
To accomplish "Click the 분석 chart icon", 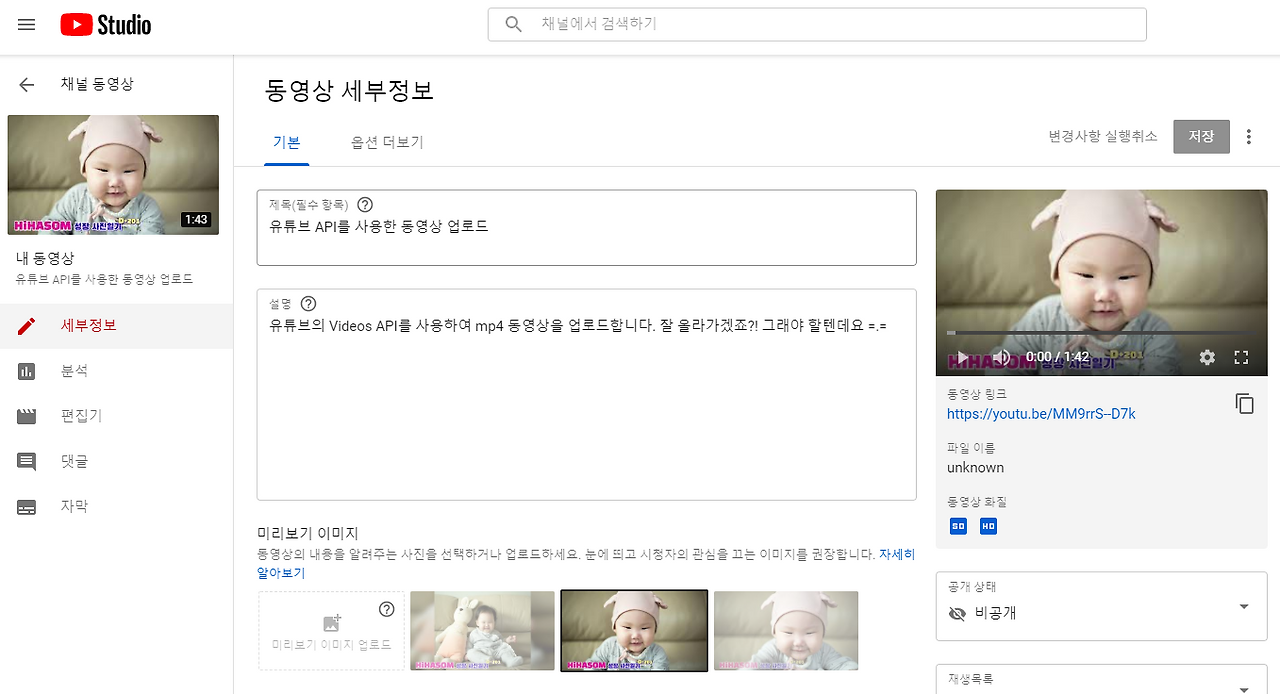I will coord(27,371).
